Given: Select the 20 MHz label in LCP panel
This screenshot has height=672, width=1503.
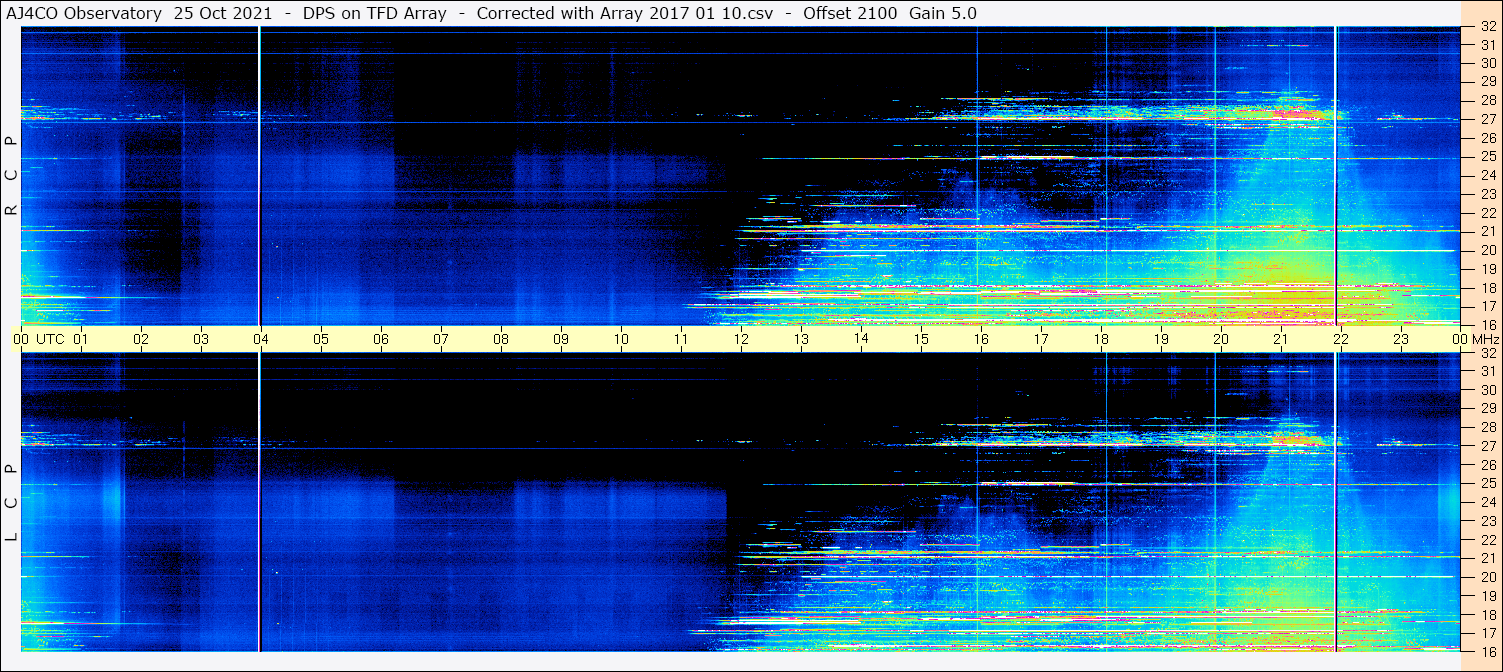Looking at the screenshot, I should pos(1487,577).
